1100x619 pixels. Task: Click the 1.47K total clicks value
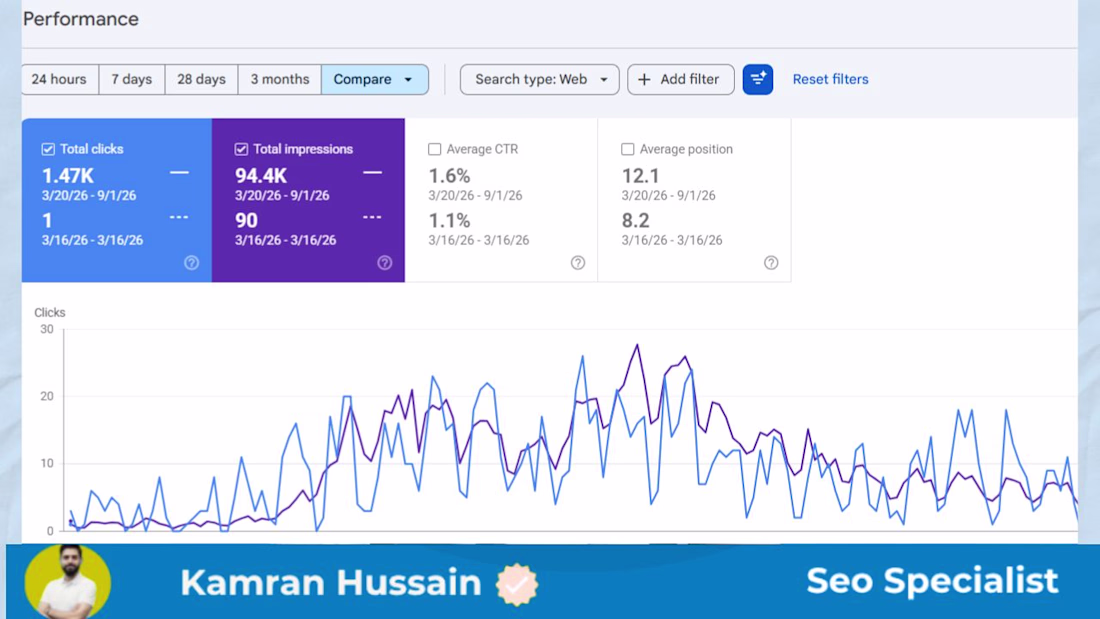pyautogui.click(x=67, y=175)
